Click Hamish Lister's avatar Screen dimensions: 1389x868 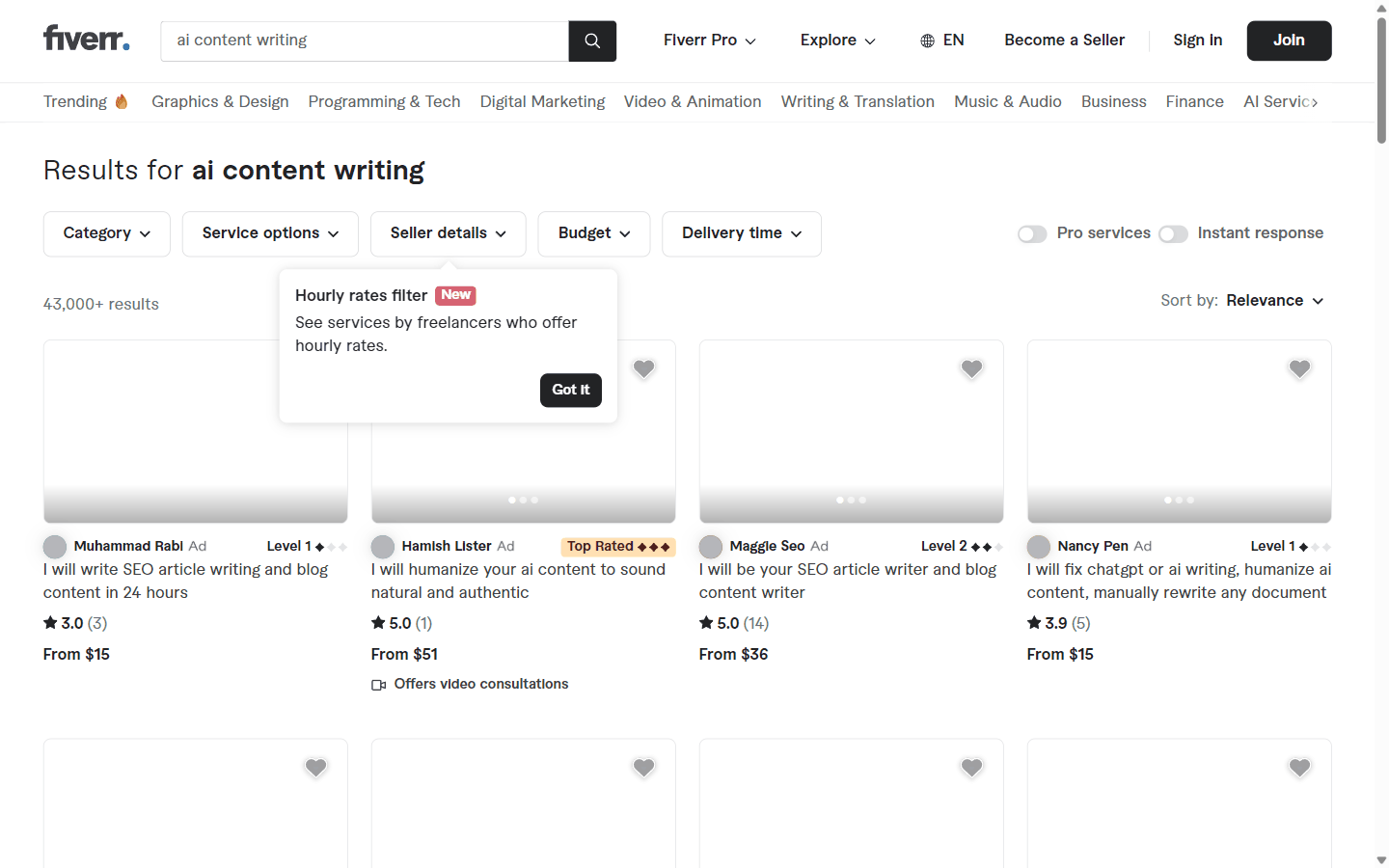(x=383, y=547)
